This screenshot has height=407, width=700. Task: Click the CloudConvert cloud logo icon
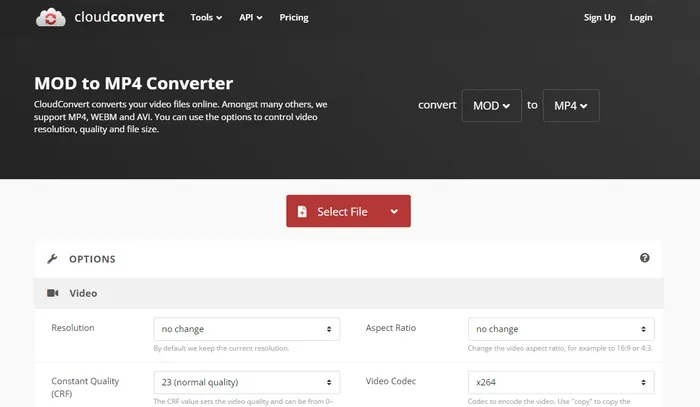50,17
